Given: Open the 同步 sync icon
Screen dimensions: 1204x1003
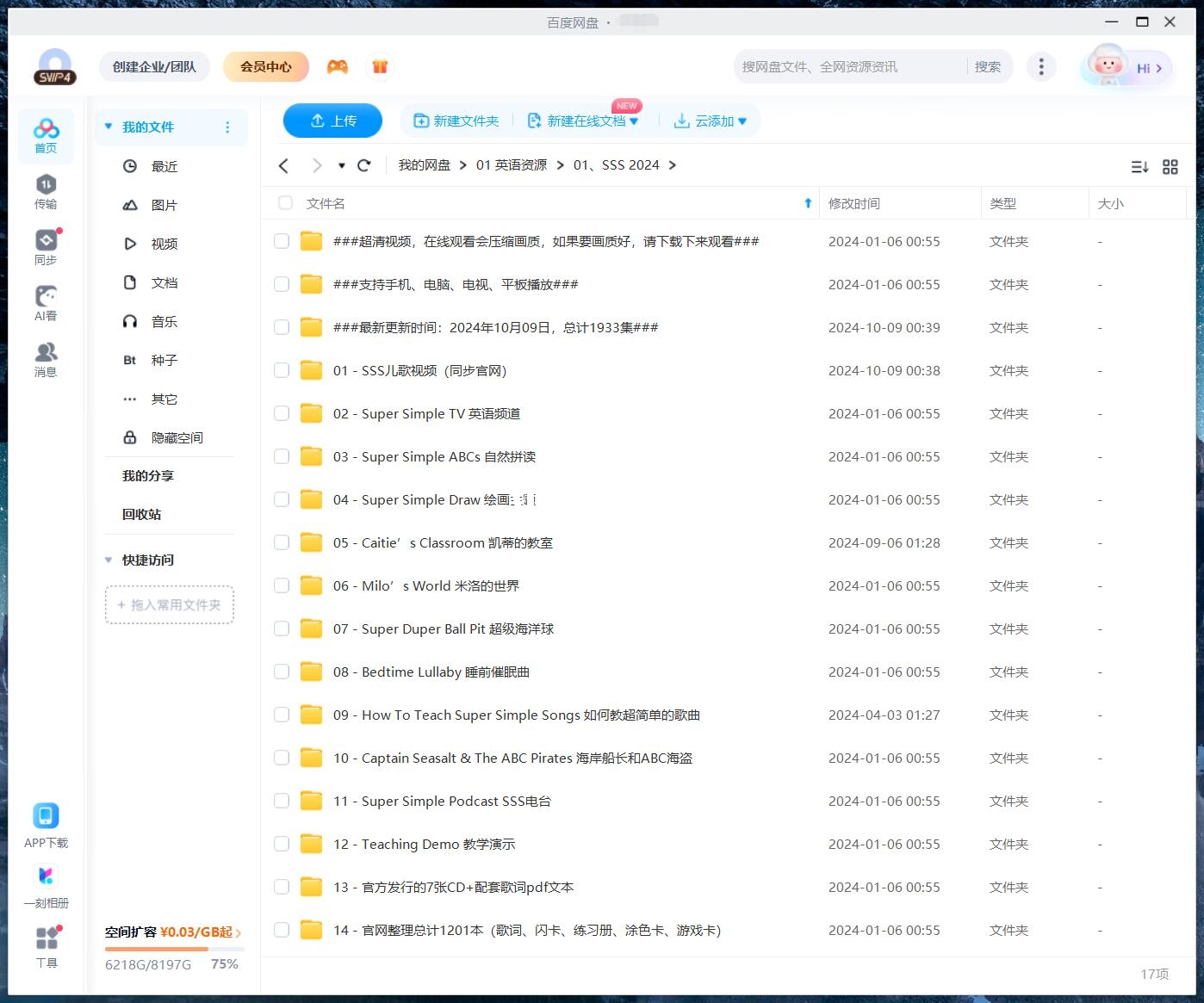Looking at the screenshot, I should pos(46,247).
